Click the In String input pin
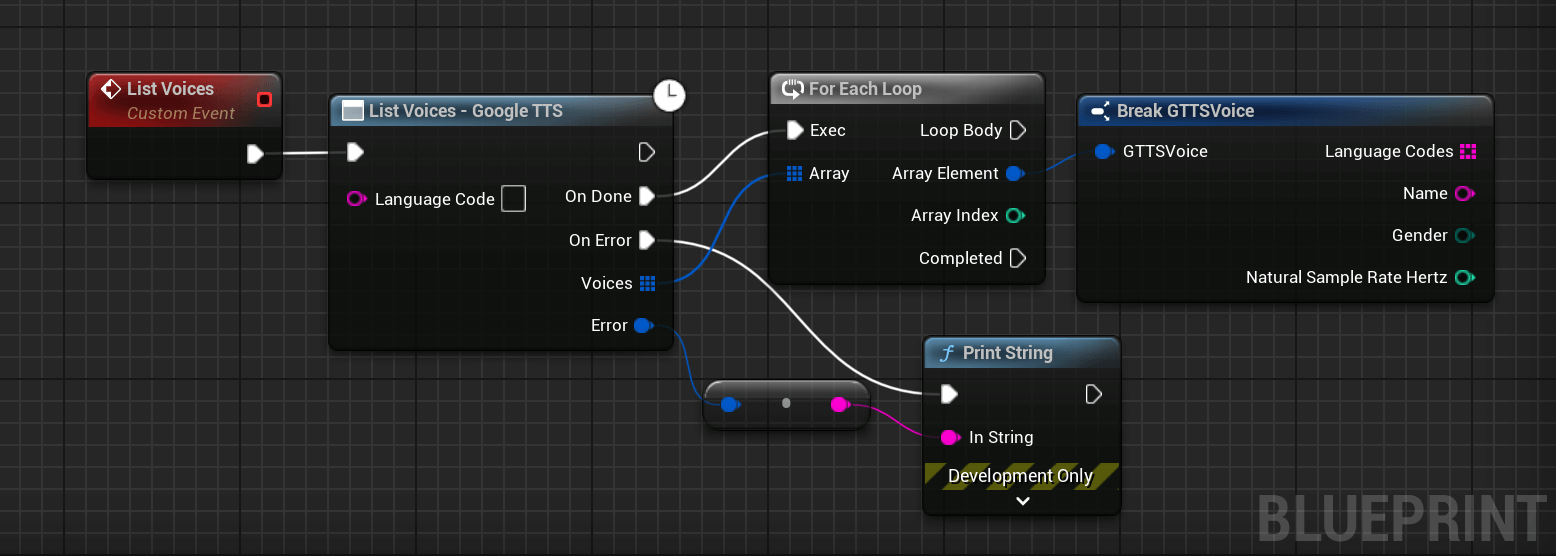The height and width of the screenshot is (556, 1556). 950,437
